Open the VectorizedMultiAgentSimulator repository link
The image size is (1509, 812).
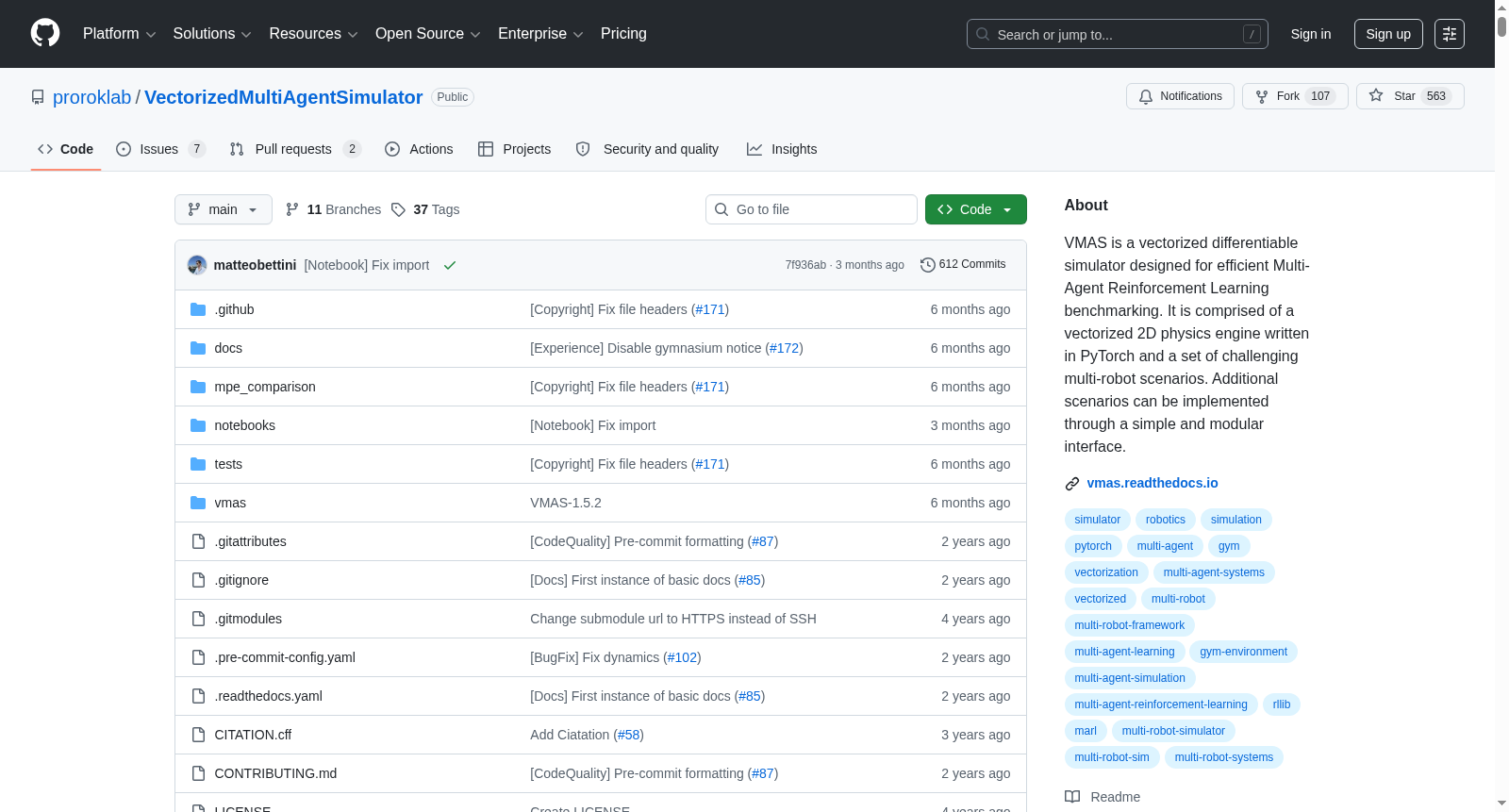[x=284, y=97]
